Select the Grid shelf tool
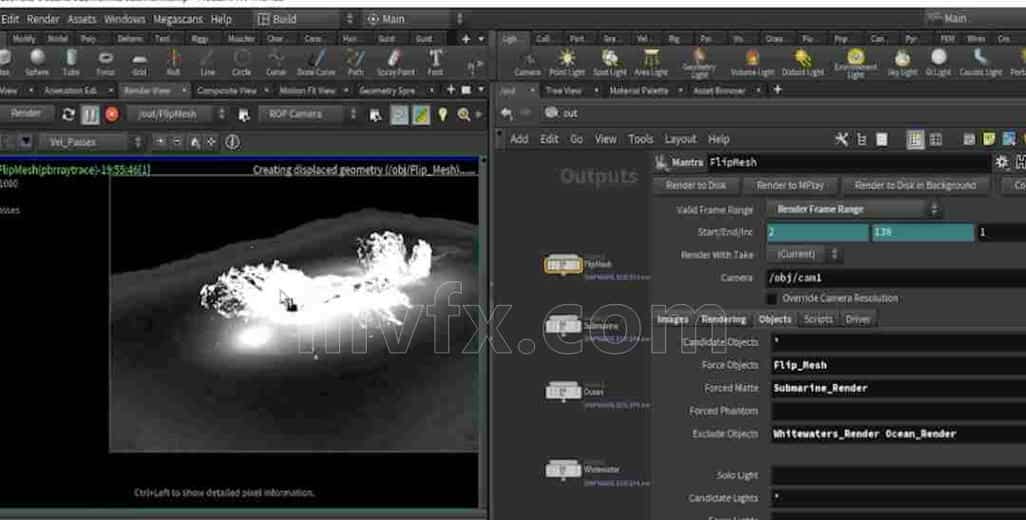Image resolution: width=1026 pixels, height=520 pixels. click(x=139, y=61)
